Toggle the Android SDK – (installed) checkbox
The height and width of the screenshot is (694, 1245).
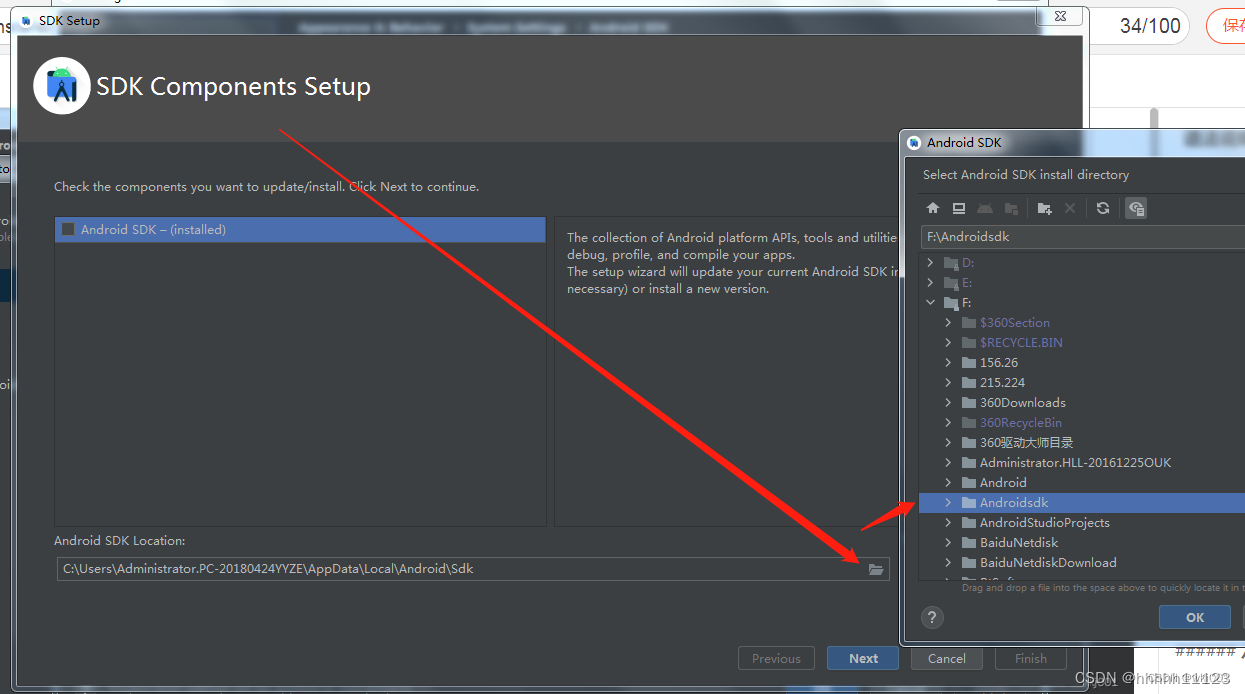pyautogui.click(x=68, y=229)
